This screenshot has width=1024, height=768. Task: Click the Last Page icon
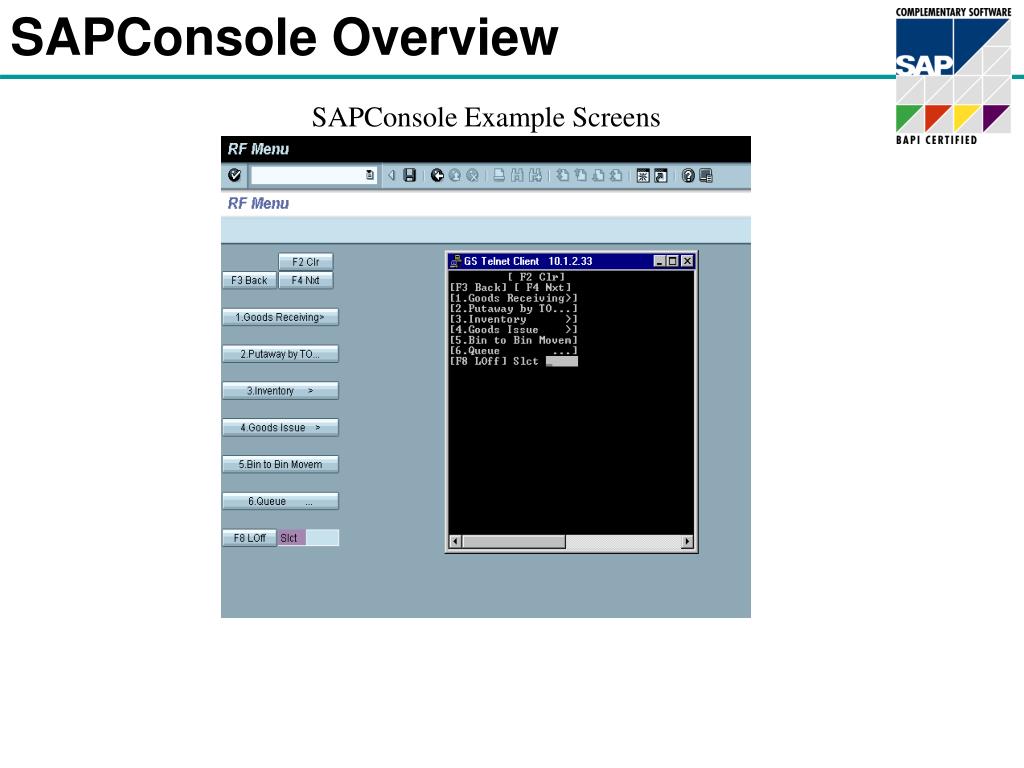(x=615, y=175)
